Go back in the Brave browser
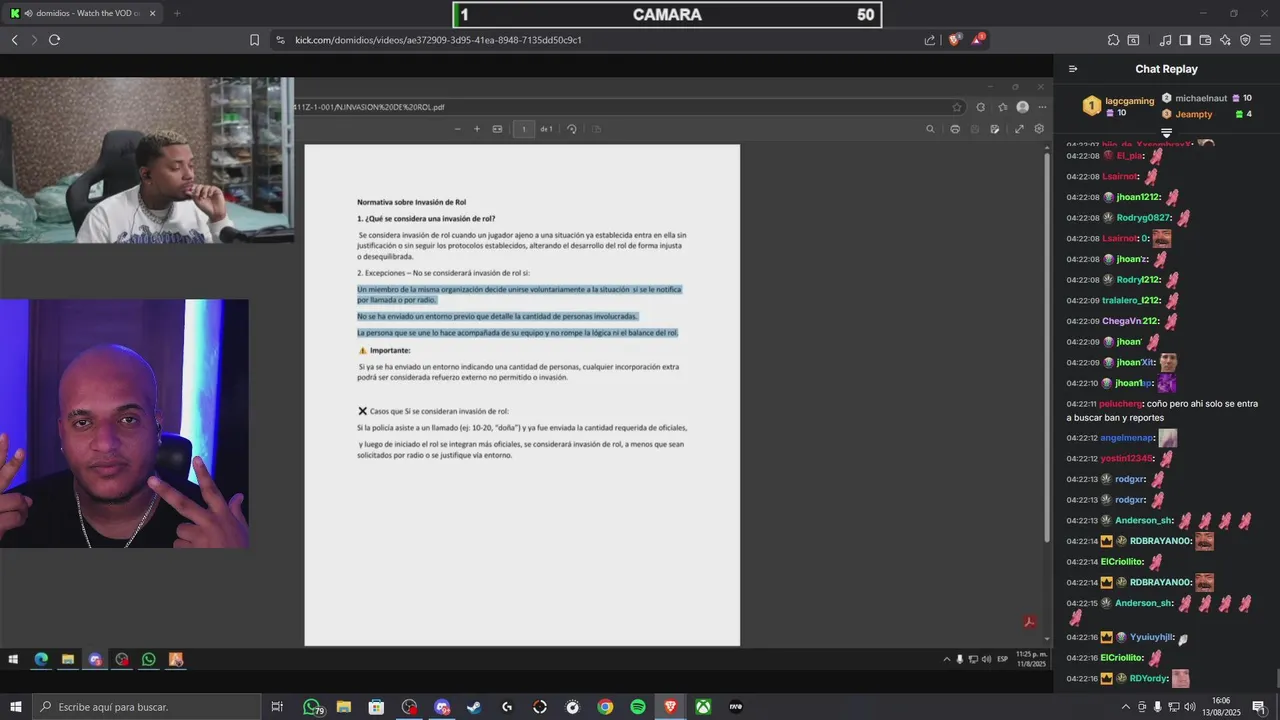1280x720 pixels. click(14, 40)
